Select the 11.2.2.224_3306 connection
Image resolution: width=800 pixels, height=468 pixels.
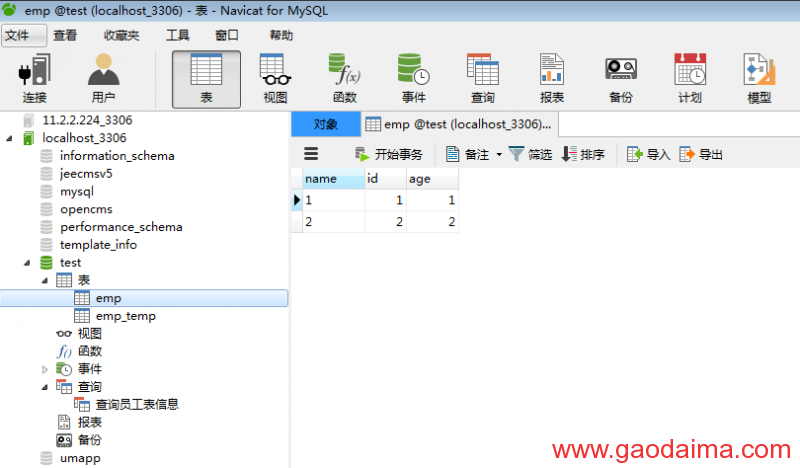[x=87, y=120]
